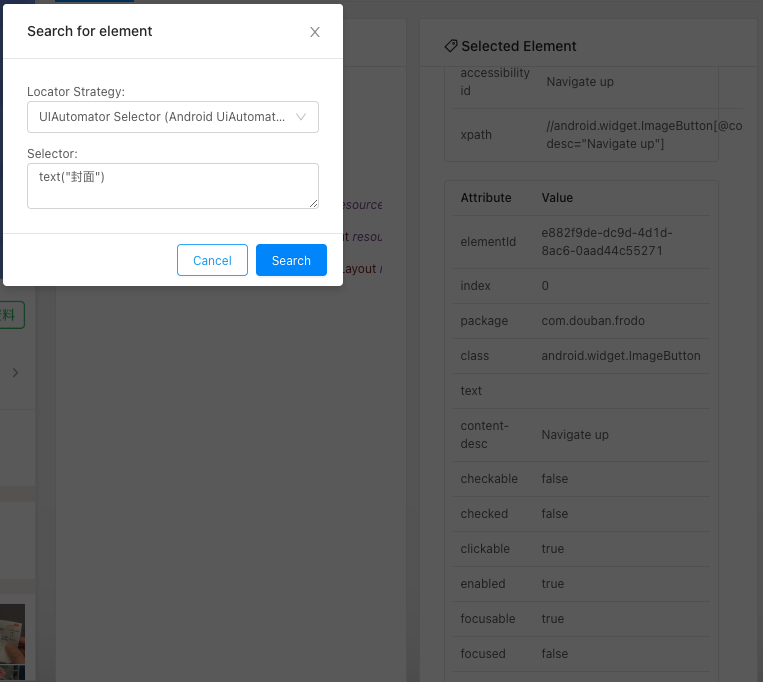Click the class value android.widget.ImageButton

coord(621,356)
